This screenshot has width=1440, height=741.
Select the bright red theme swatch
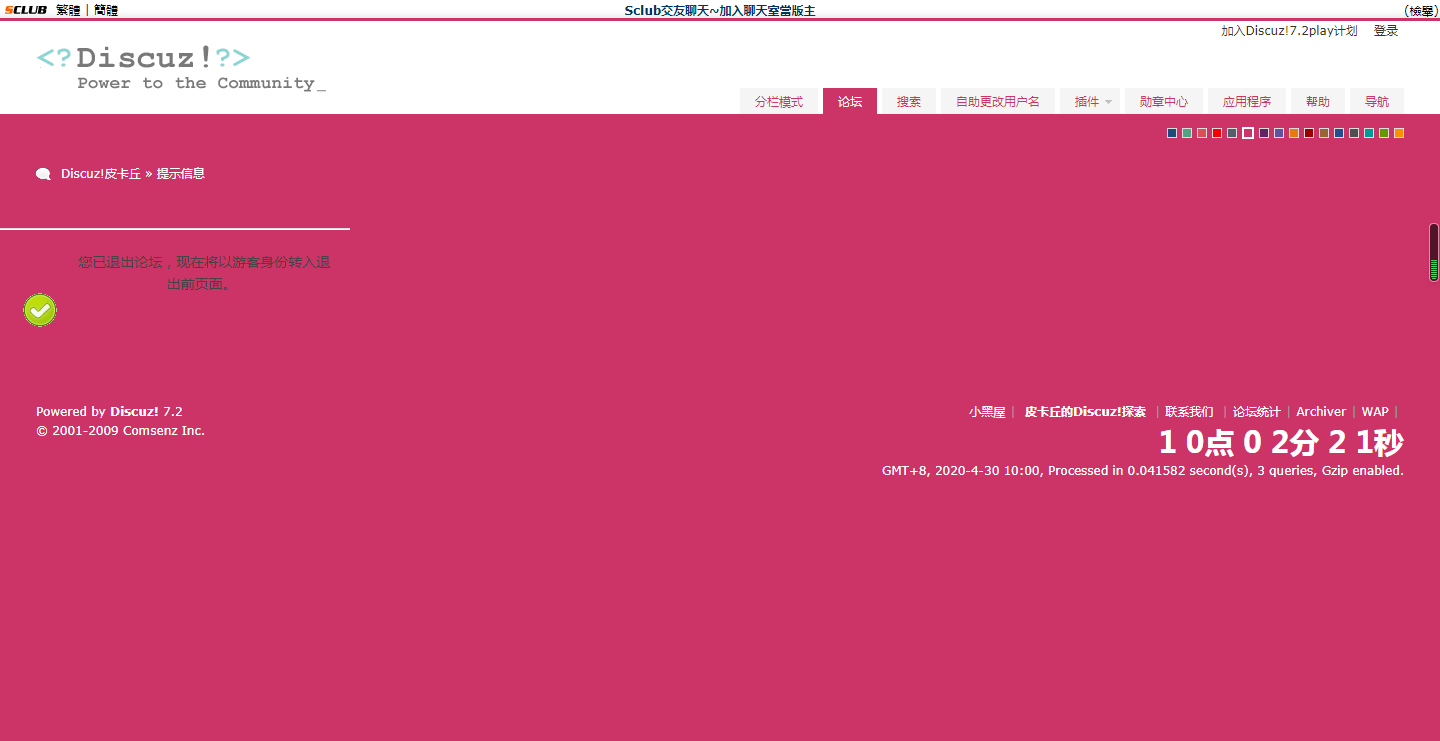pos(1217,133)
